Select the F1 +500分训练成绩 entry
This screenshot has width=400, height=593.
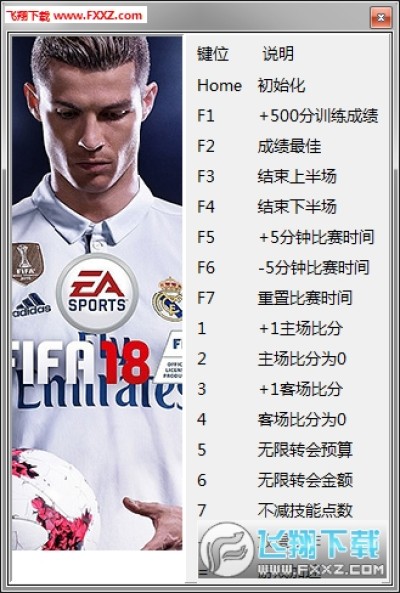point(287,116)
